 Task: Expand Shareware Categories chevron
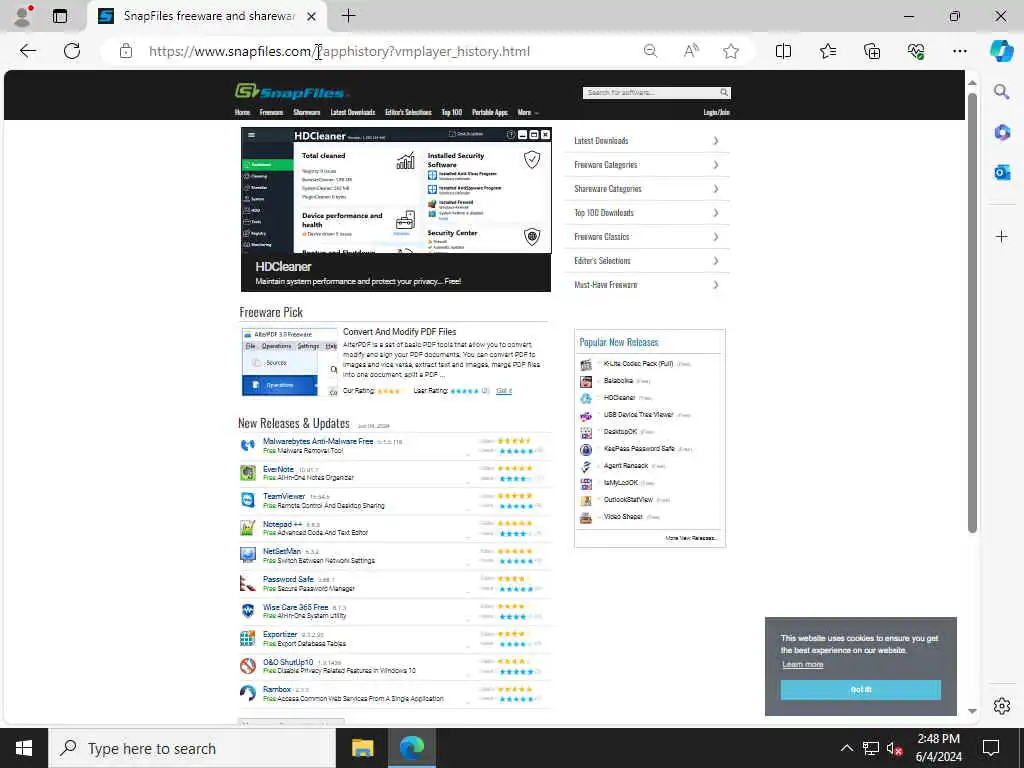click(716, 189)
